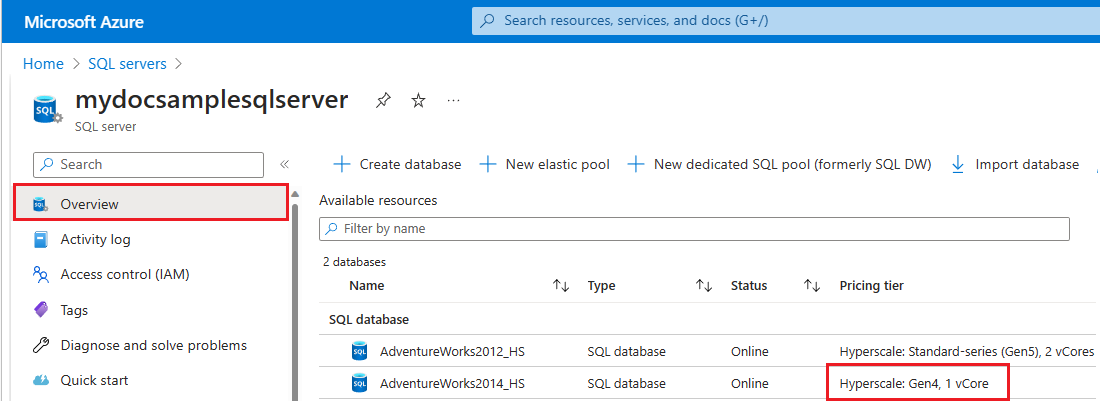Open the ellipsis more options menu
Viewport: 1100px width, 403px height.
[453, 101]
